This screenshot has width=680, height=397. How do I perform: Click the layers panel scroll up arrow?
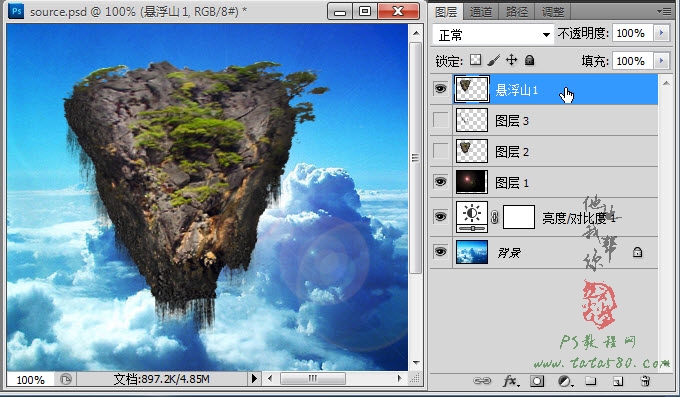[666, 83]
